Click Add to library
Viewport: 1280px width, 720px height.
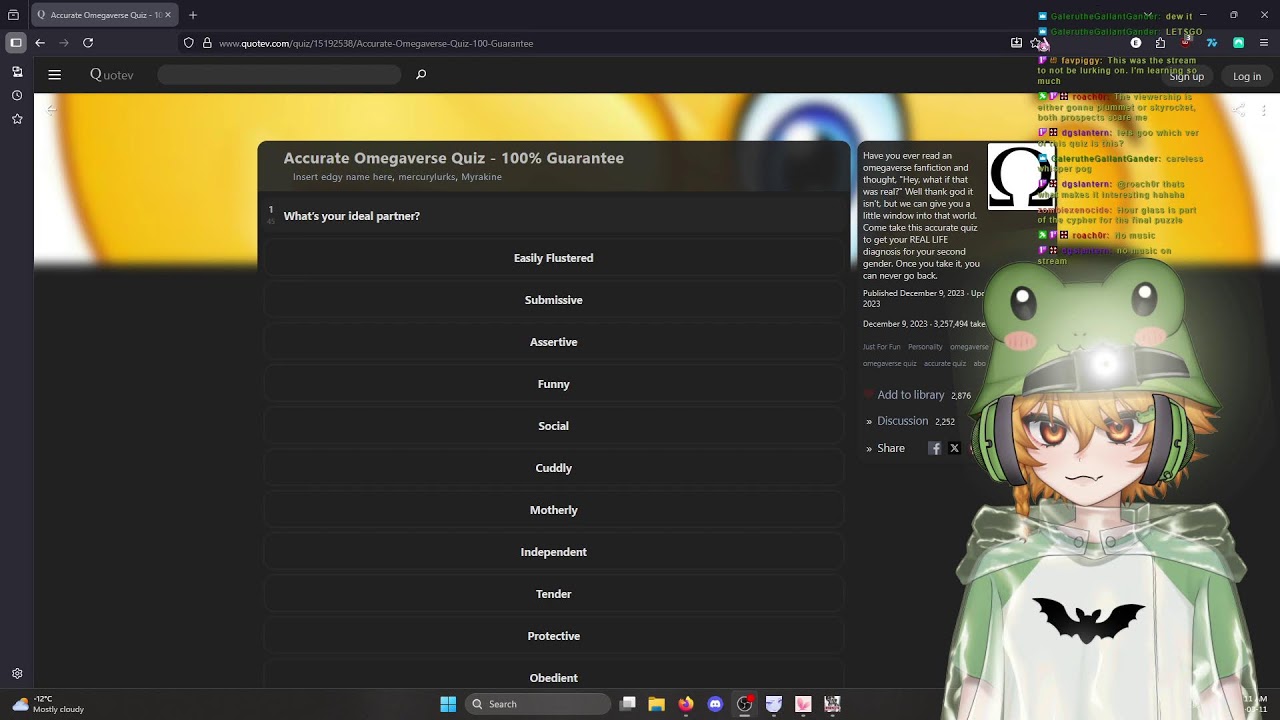[x=910, y=395]
